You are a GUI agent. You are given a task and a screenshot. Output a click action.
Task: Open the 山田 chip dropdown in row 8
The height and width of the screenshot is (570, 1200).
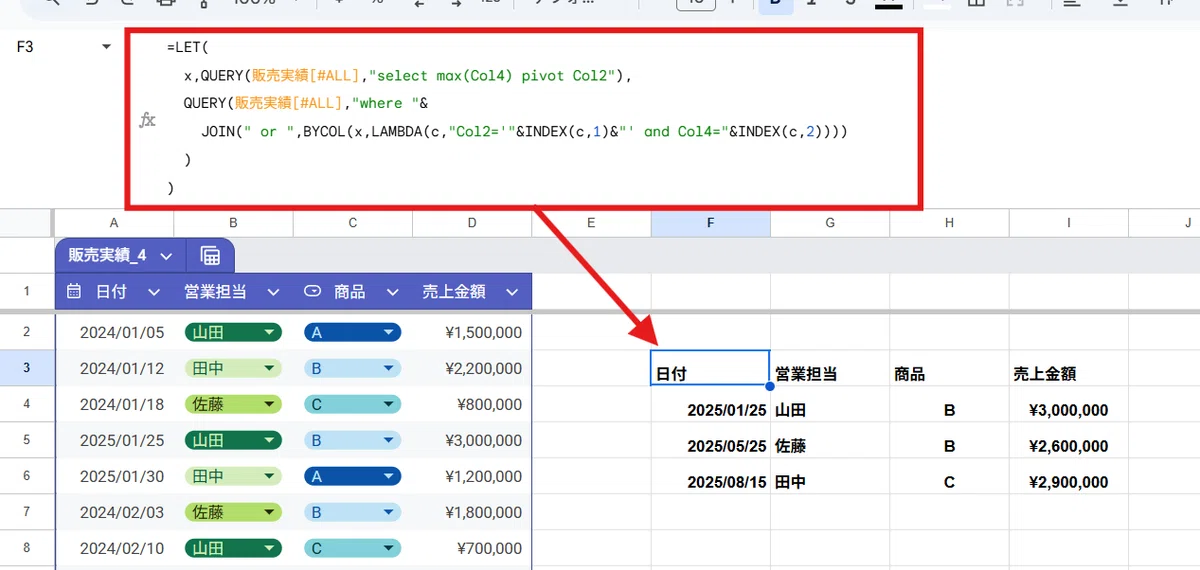coord(268,549)
